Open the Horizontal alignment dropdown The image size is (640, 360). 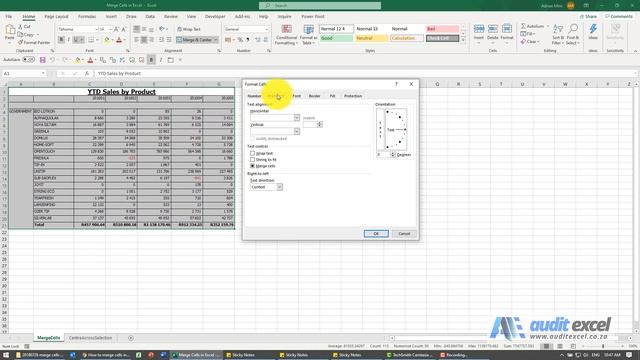297,118
